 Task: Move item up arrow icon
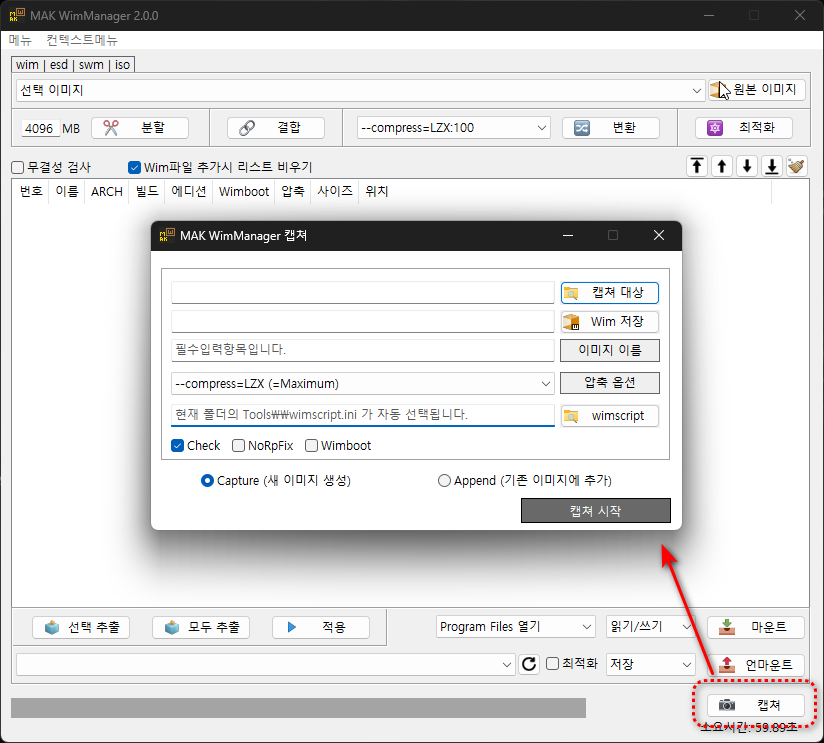click(722, 167)
